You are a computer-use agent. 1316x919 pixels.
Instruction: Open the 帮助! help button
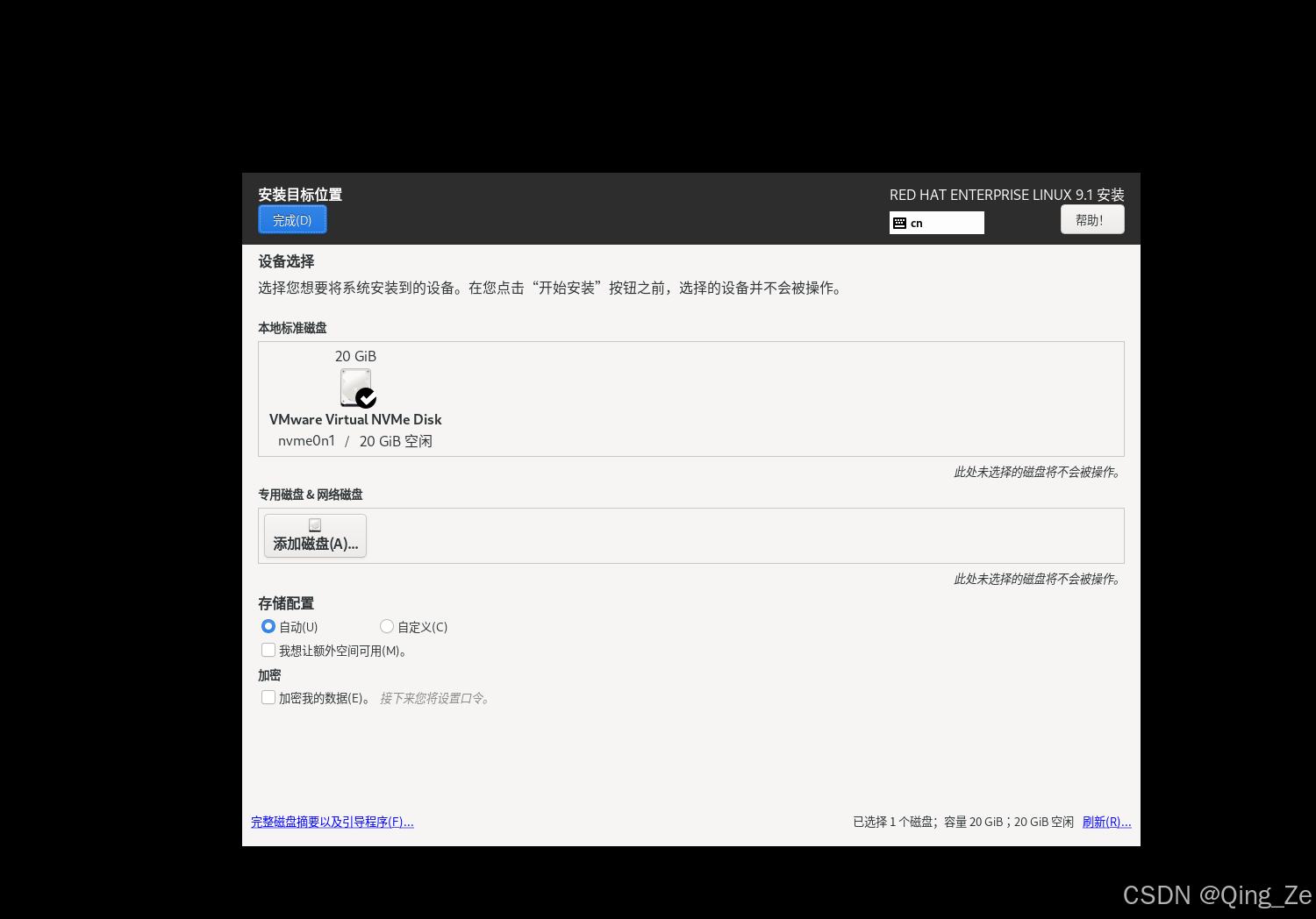pyautogui.click(x=1092, y=219)
